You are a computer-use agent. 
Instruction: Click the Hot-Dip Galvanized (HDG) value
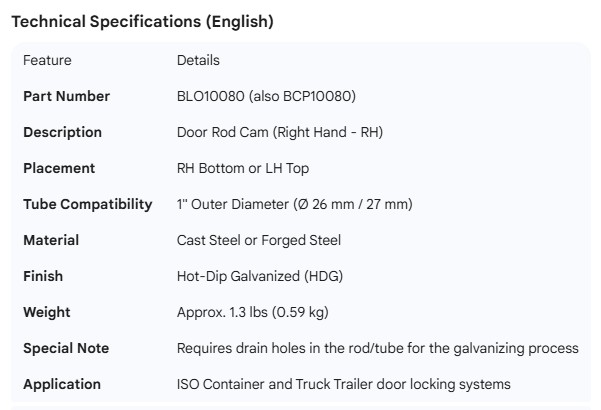coord(262,276)
